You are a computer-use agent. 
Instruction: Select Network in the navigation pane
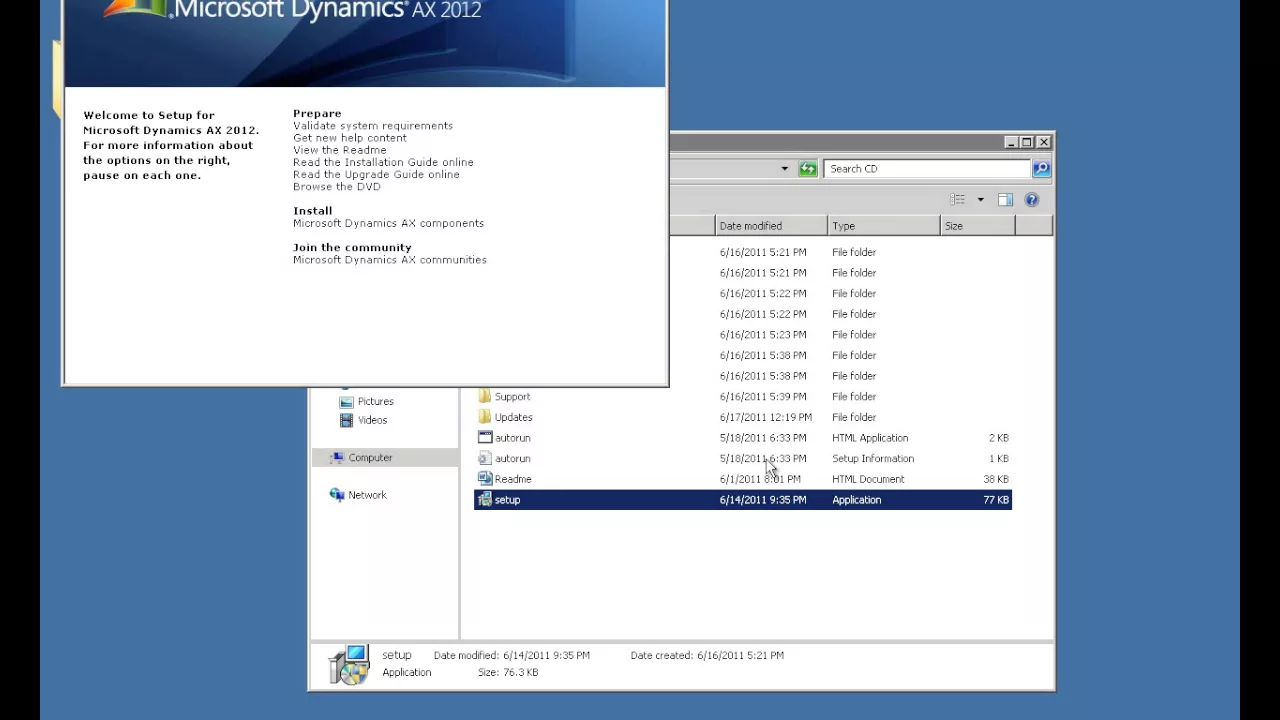367,495
